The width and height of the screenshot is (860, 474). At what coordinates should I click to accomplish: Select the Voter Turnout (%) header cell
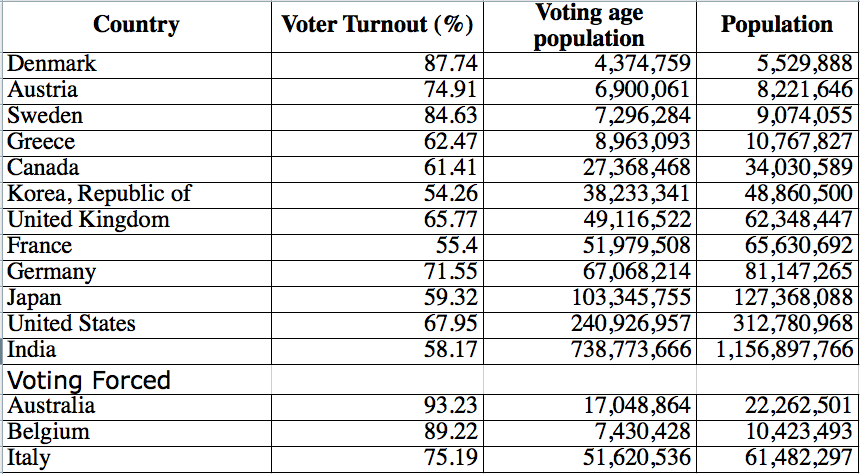[x=377, y=25]
